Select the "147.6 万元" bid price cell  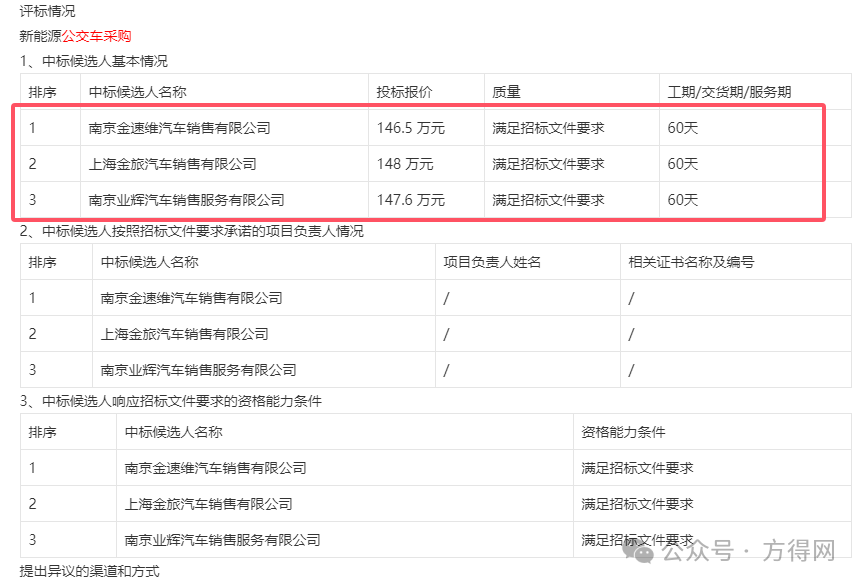tap(411, 200)
